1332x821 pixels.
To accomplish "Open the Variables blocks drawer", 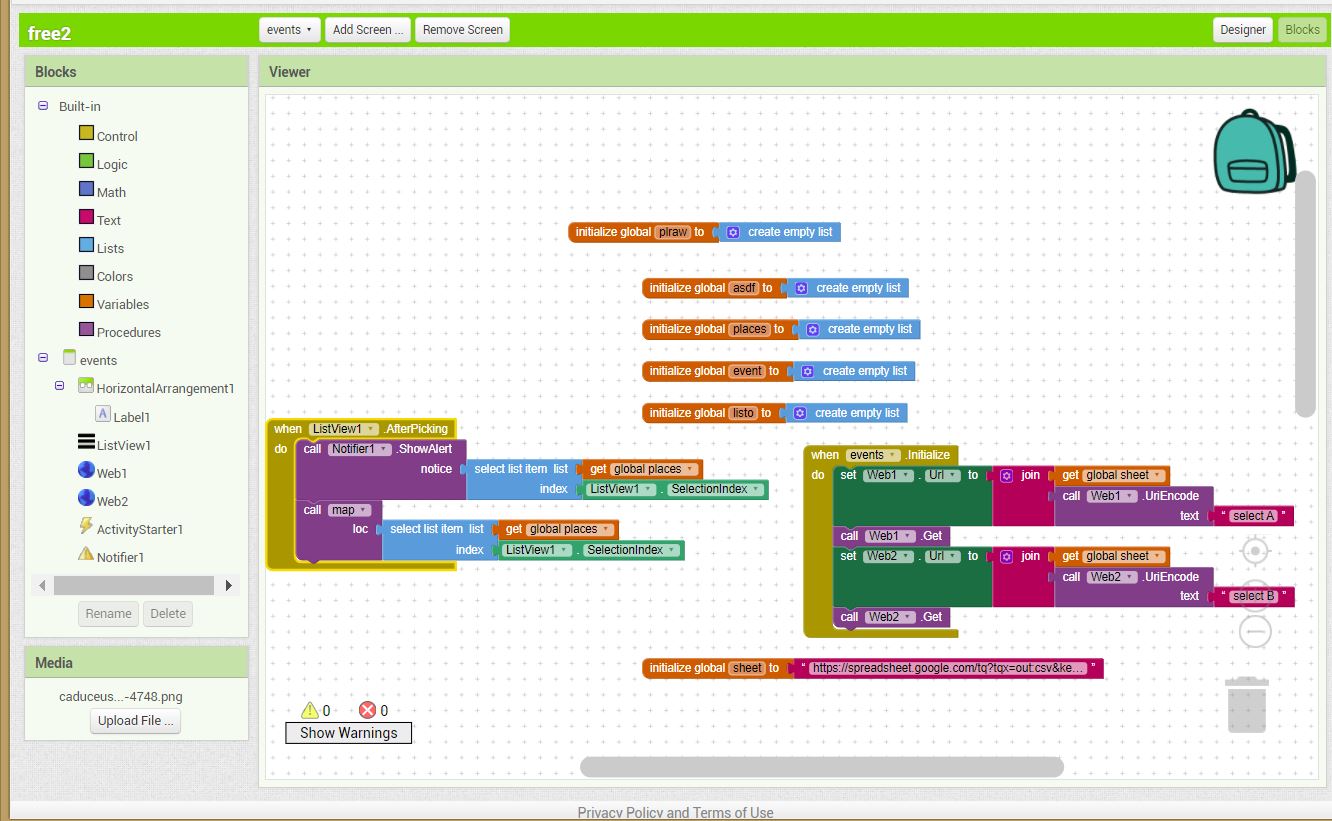I will point(123,304).
